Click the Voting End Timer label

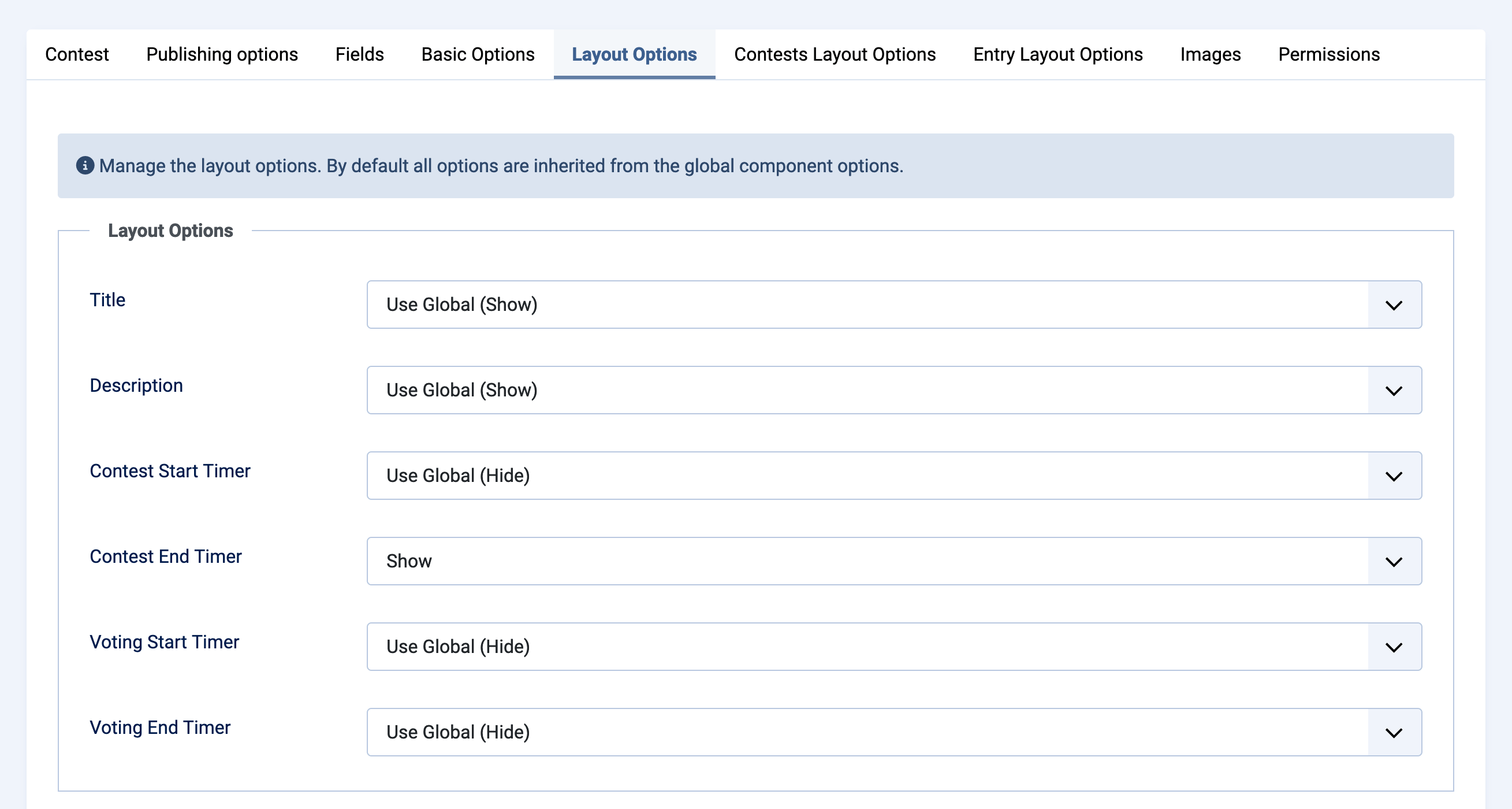159,728
